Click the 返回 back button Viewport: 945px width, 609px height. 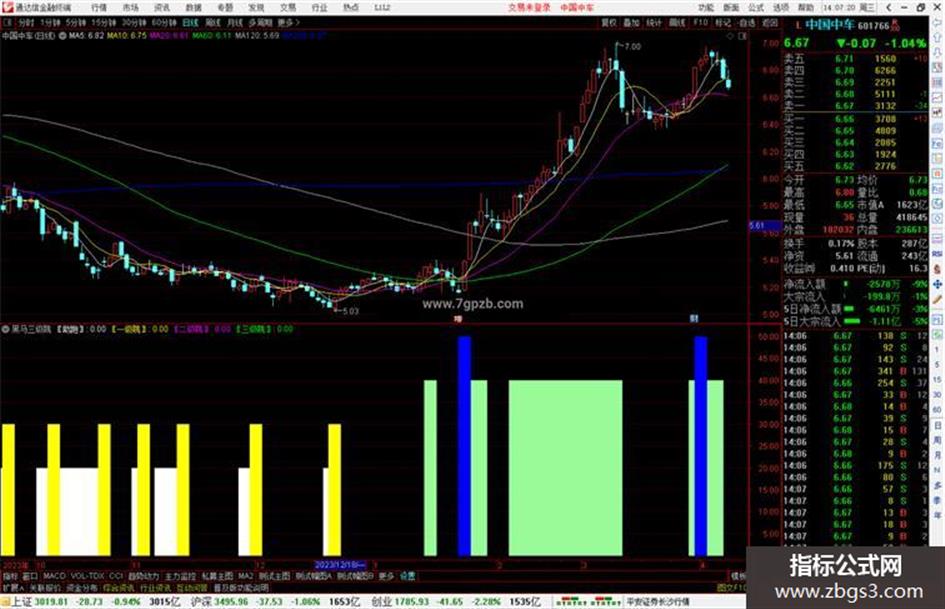[770, 22]
